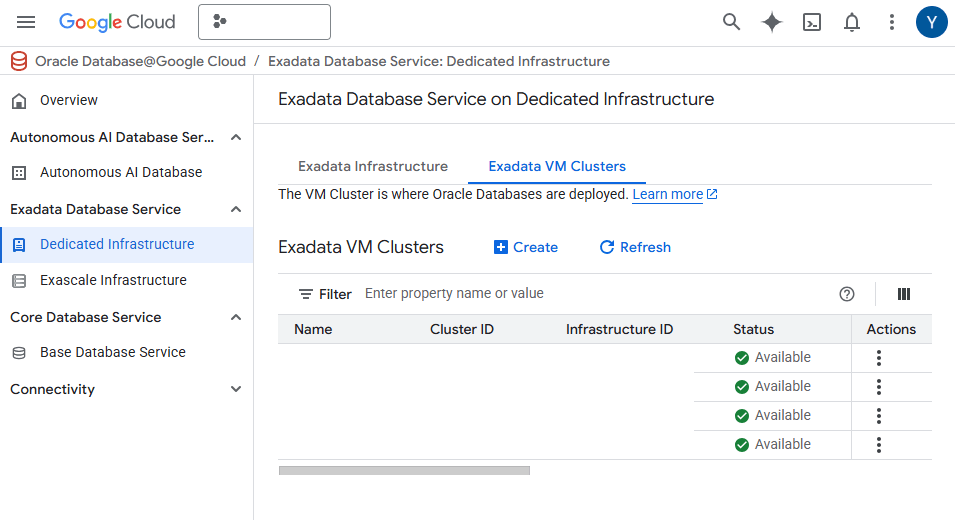Click the Google Cloud logo
This screenshot has width=955, height=520.
point(117,23)
